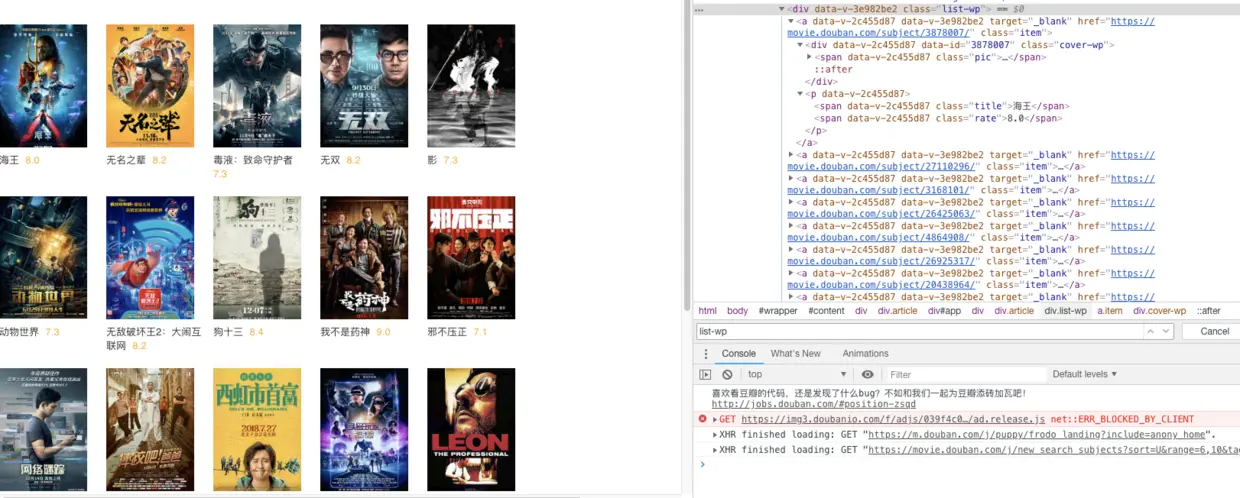Open the 无双 movie poster
The width and height of the screenshot is (1240, 498).
tap(364, 86)
